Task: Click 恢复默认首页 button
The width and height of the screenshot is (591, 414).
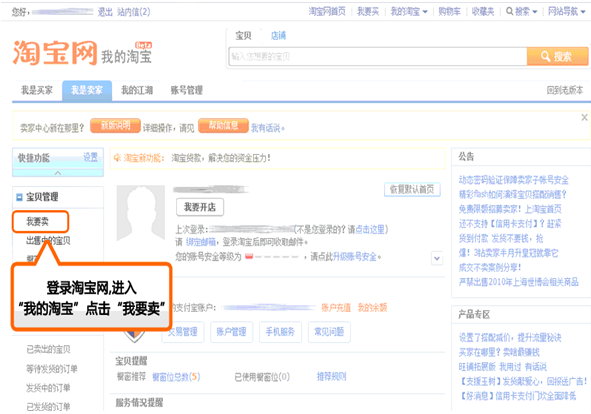Action: click(x=412, y=189)
